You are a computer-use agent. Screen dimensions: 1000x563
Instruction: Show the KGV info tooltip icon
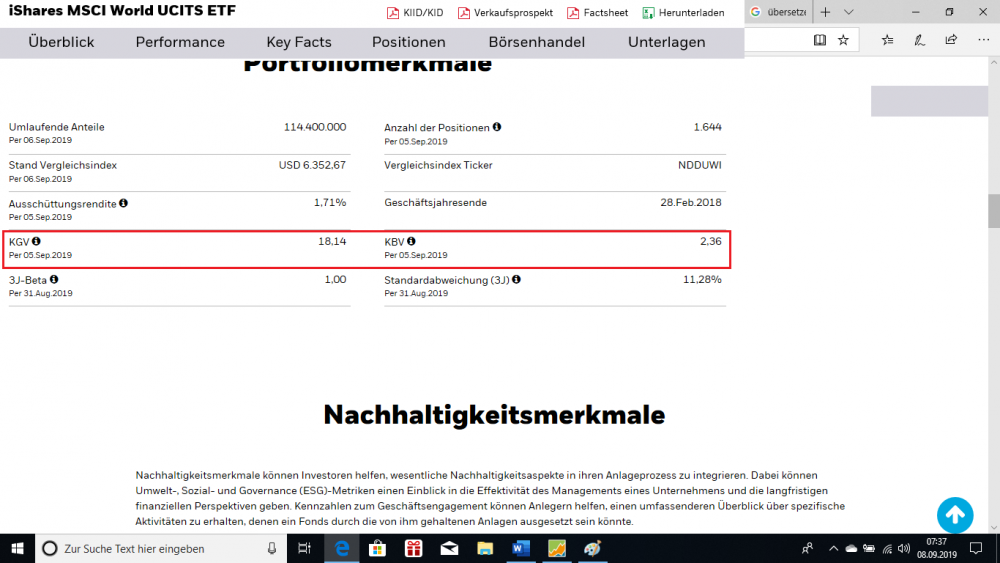point(36,241)
